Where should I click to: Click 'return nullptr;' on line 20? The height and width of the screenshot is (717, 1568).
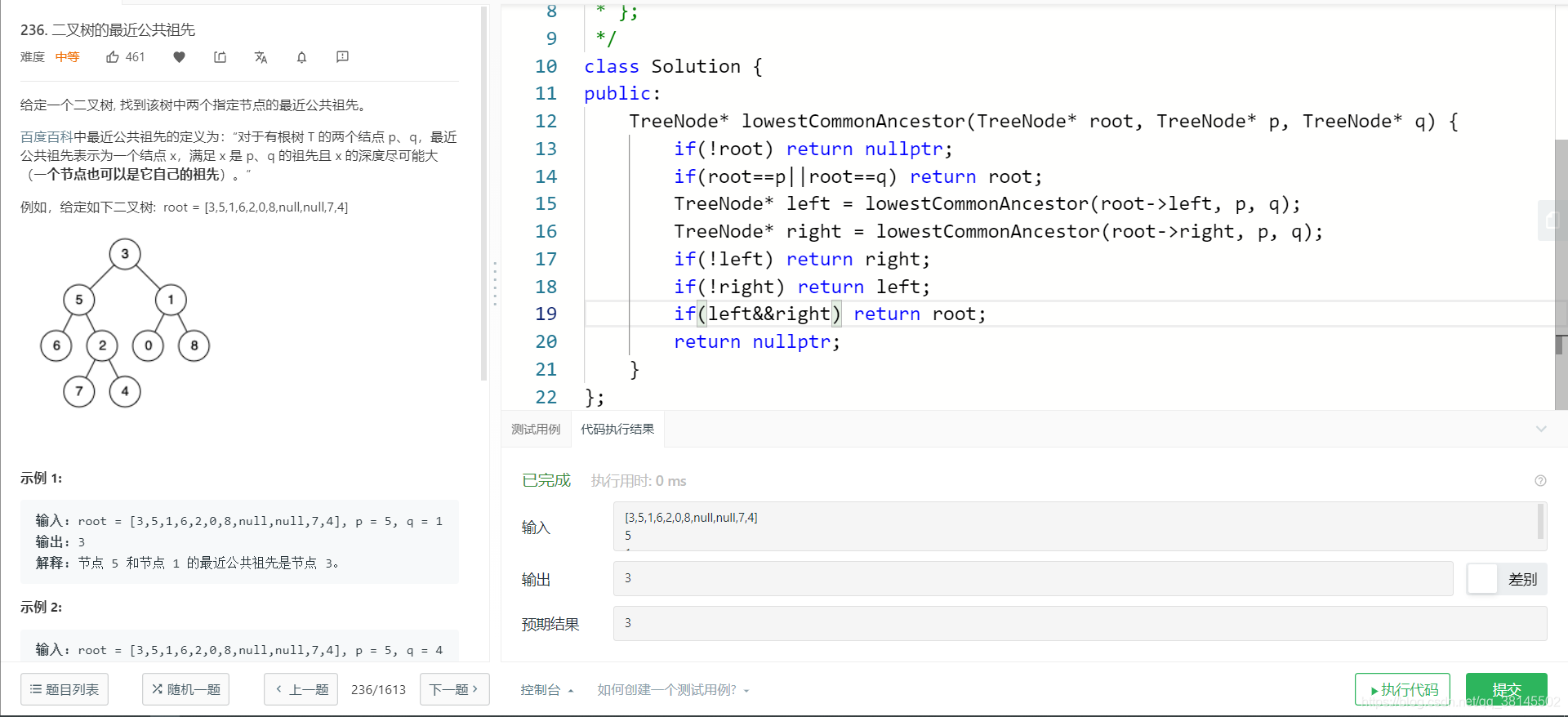(756, 342)
